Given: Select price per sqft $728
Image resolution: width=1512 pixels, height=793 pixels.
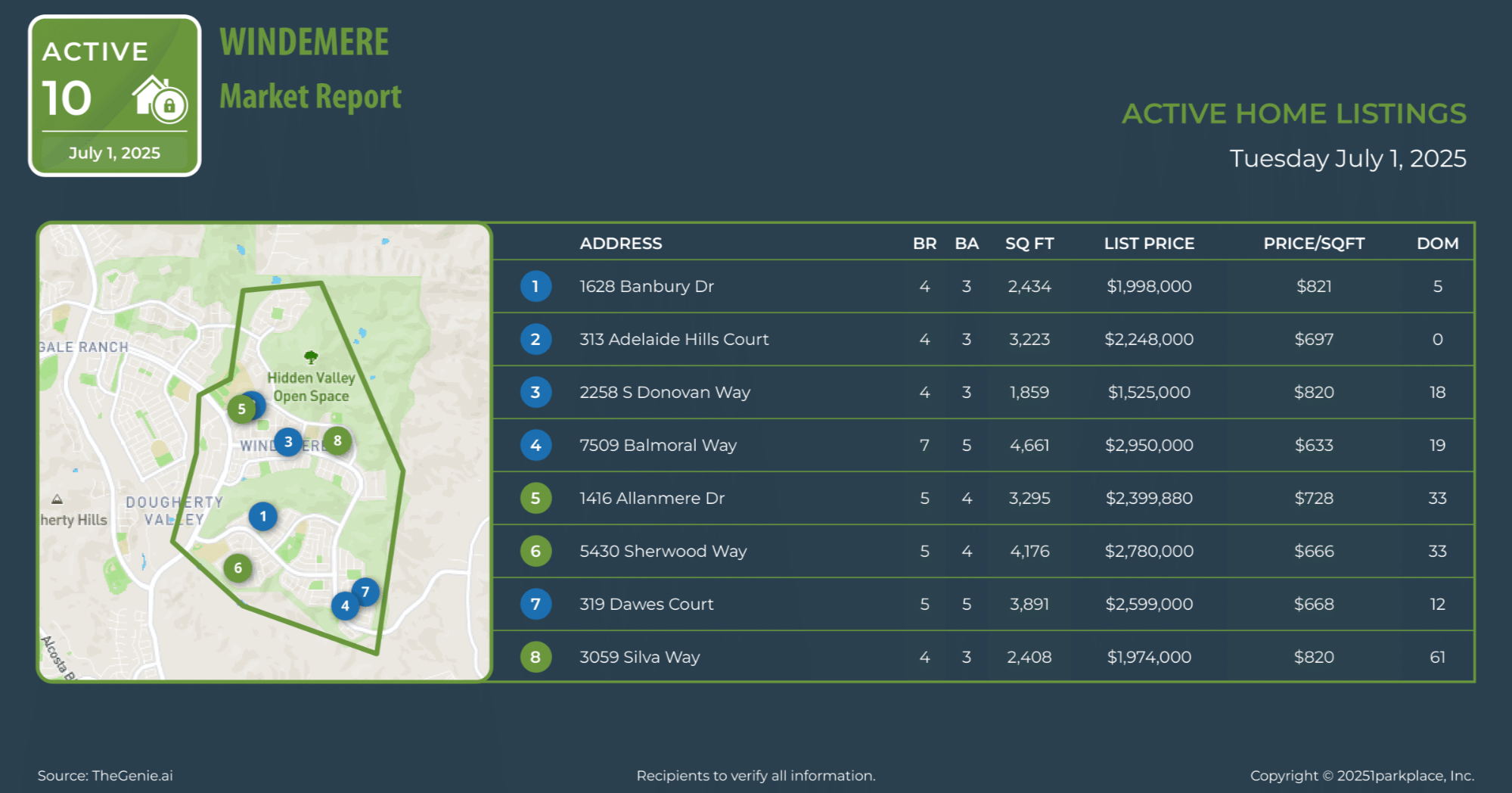Looking at the screenshot, I should click(x=1314, y=499).
